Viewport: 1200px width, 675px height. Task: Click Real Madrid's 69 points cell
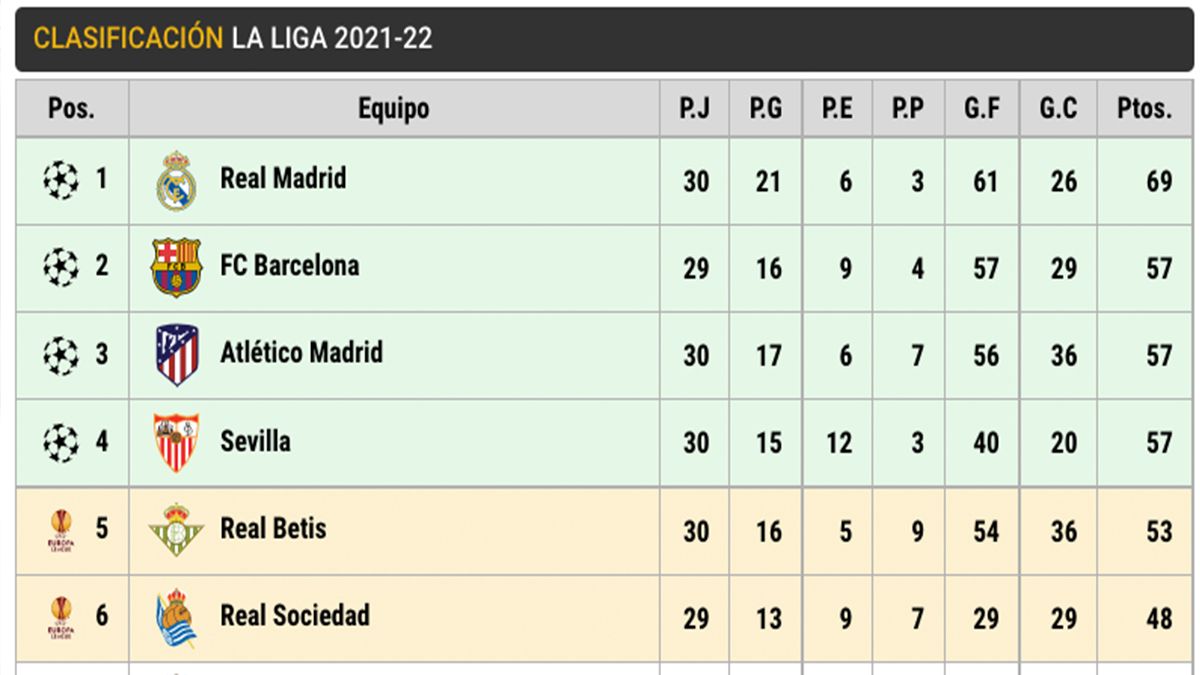tap(1158, 182)
